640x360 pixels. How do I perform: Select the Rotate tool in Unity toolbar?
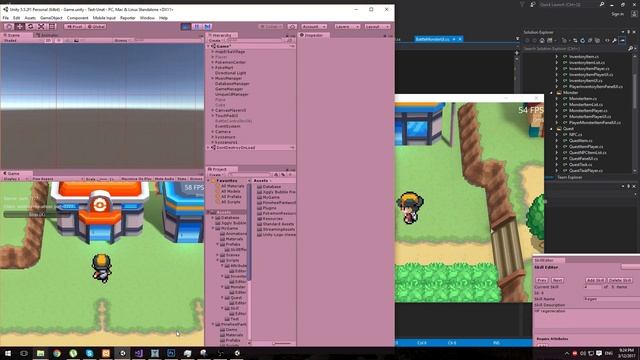click(x=30, y=27)
